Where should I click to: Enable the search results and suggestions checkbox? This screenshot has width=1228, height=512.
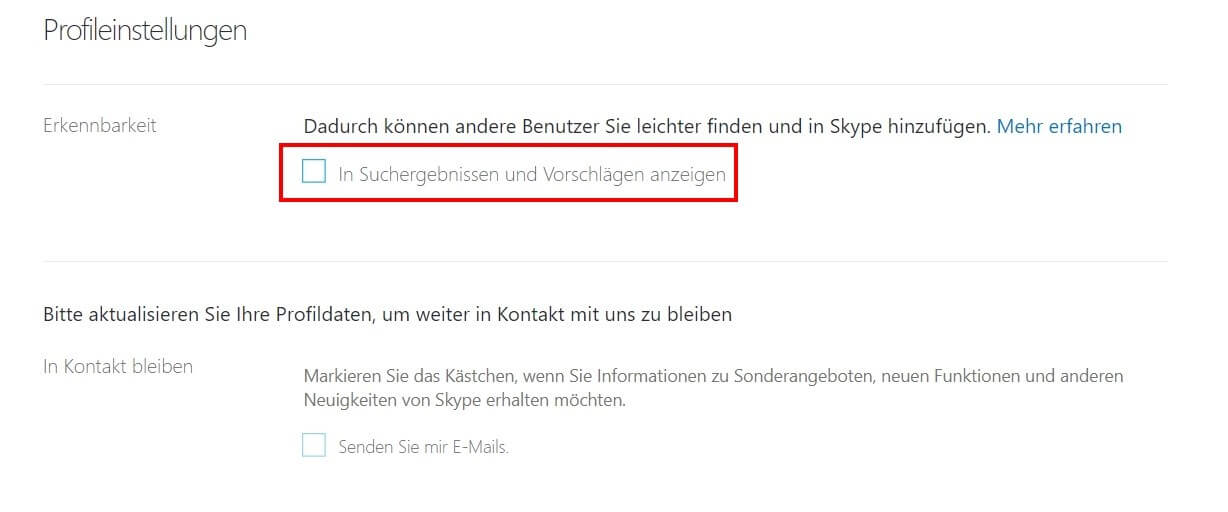click(x=314, y=172)
